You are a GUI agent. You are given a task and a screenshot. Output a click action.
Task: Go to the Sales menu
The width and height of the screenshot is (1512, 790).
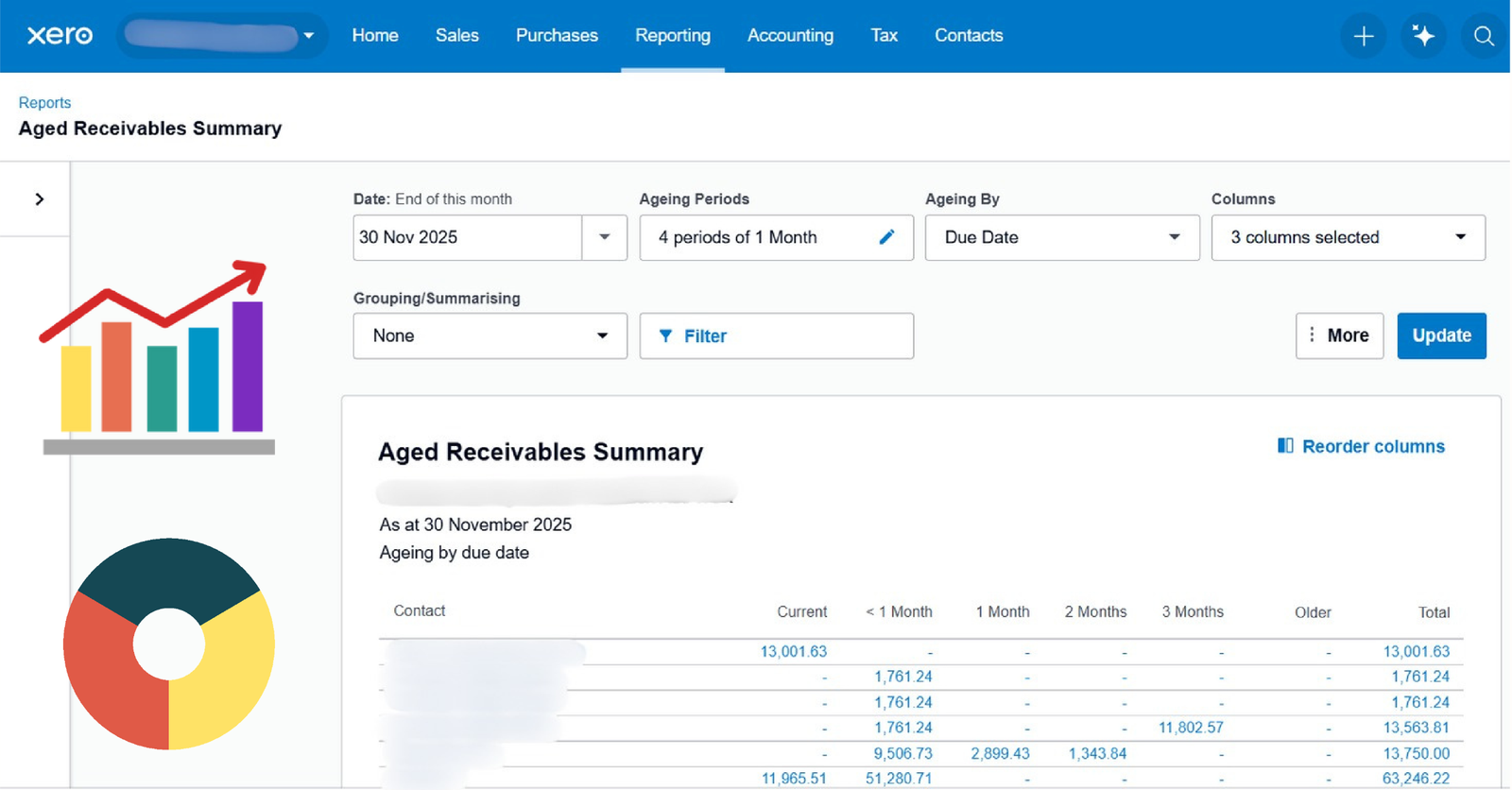point(456,36)
